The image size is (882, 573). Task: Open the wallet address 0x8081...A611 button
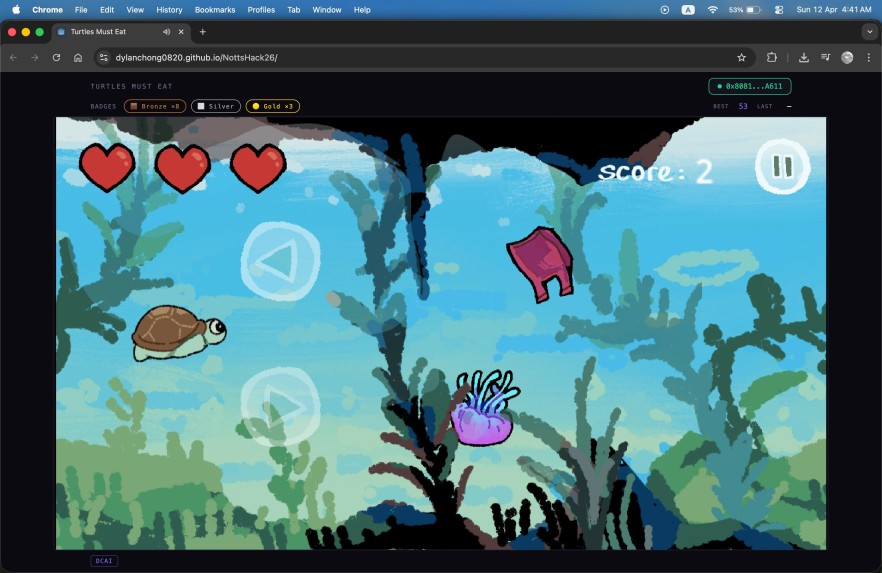point(749,87)
